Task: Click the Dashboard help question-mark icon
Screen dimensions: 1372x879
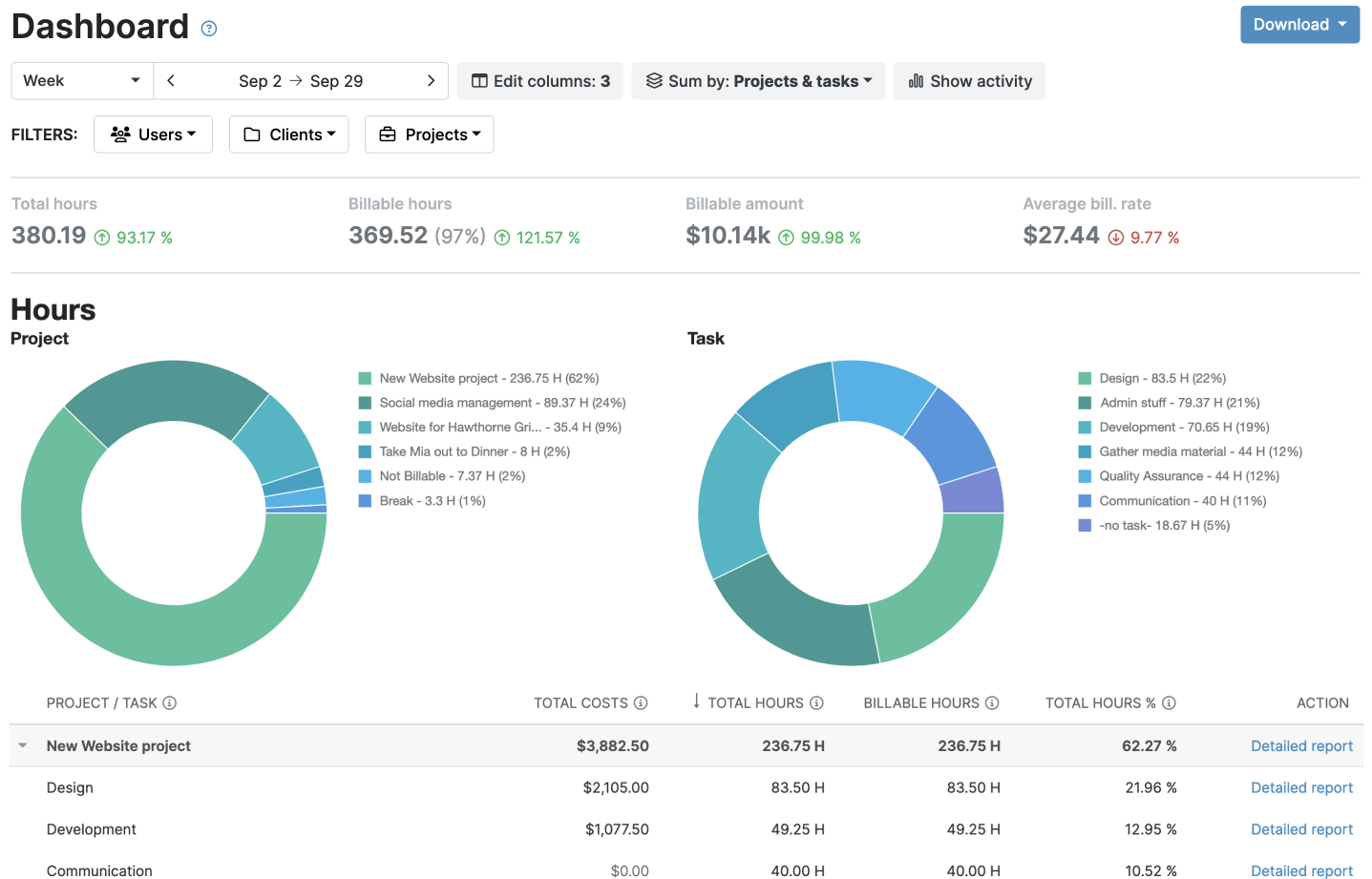Action: [209, 29]
